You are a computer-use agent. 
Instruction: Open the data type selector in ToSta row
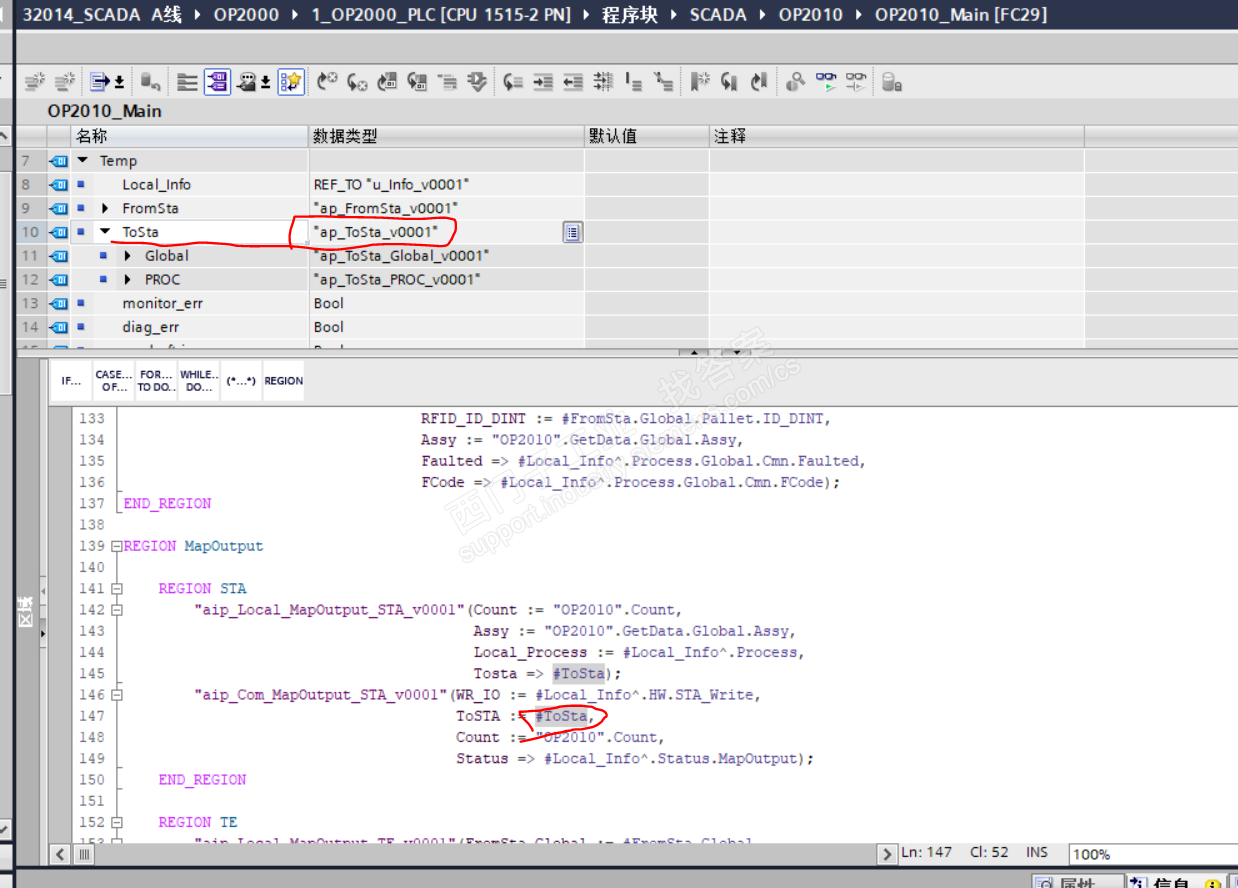coord(572,232)
